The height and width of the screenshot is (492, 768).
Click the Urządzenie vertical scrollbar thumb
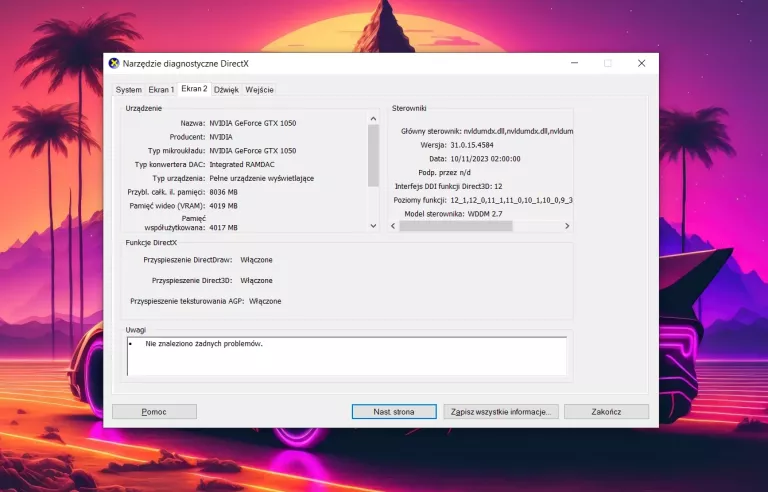(373, 155)
